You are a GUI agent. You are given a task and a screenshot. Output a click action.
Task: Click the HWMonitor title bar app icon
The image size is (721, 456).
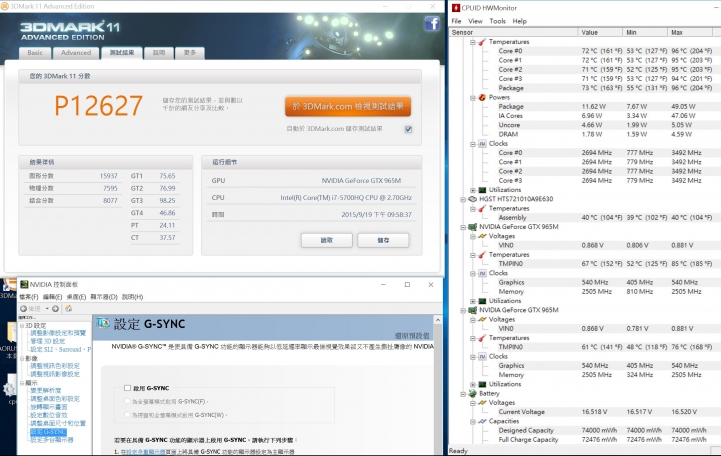[456, 8]
